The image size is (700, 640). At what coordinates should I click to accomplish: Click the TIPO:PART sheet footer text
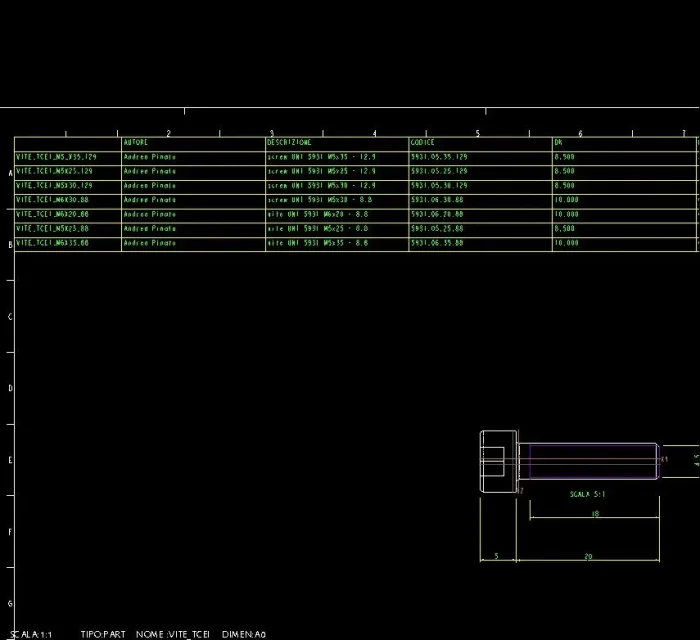[x=103, y=634]
